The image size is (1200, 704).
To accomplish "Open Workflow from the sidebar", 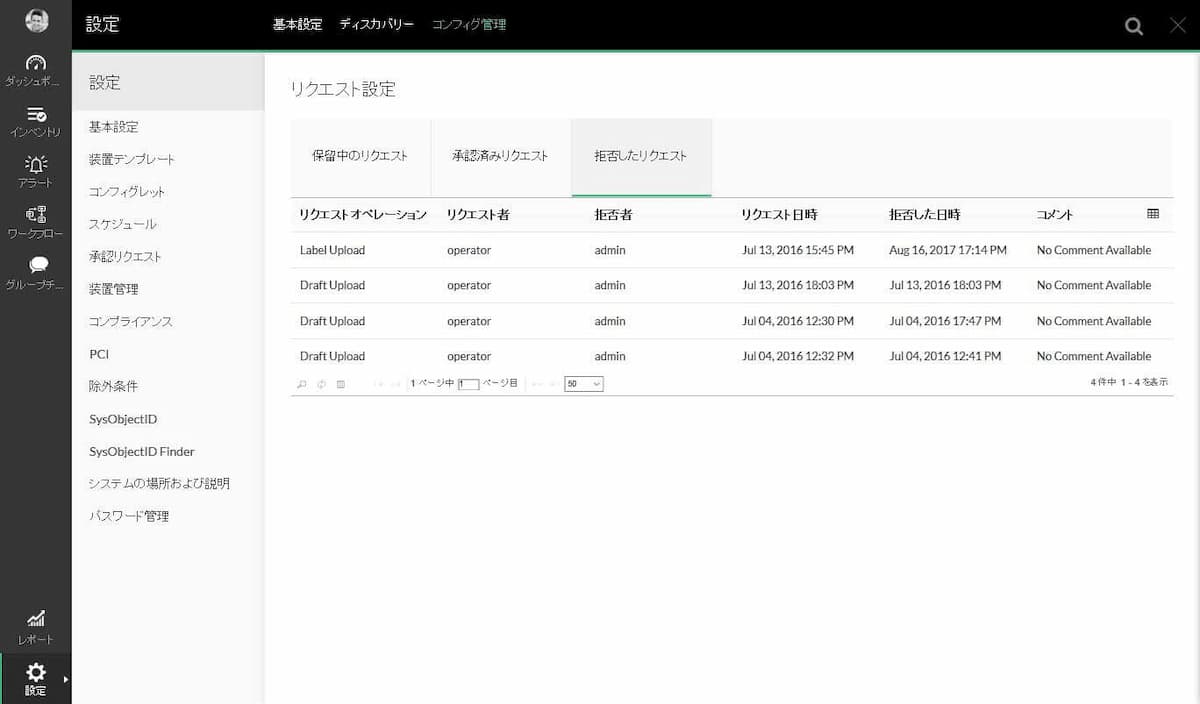I will pyautogui.click(x=35, y=222).
